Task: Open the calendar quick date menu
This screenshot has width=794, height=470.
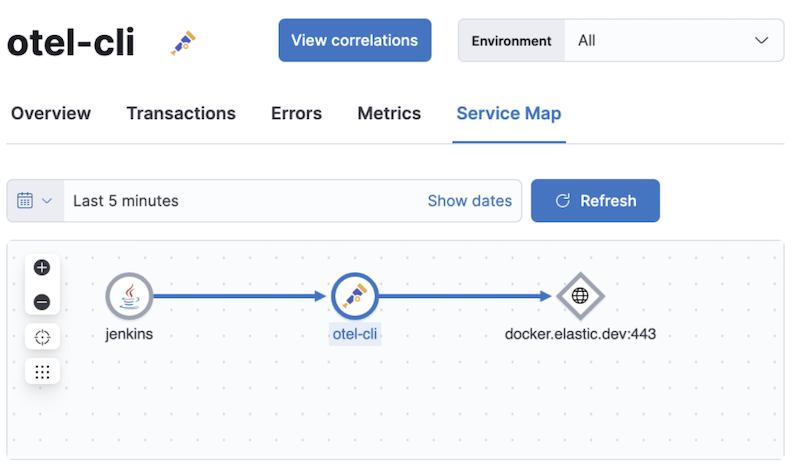Action: 35,201
